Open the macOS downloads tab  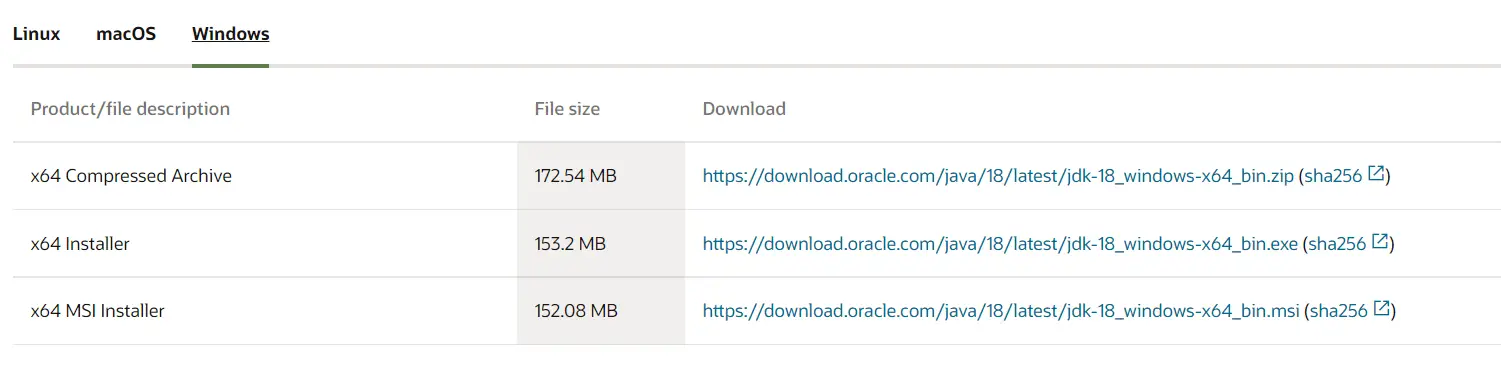[x=126, y=34]
